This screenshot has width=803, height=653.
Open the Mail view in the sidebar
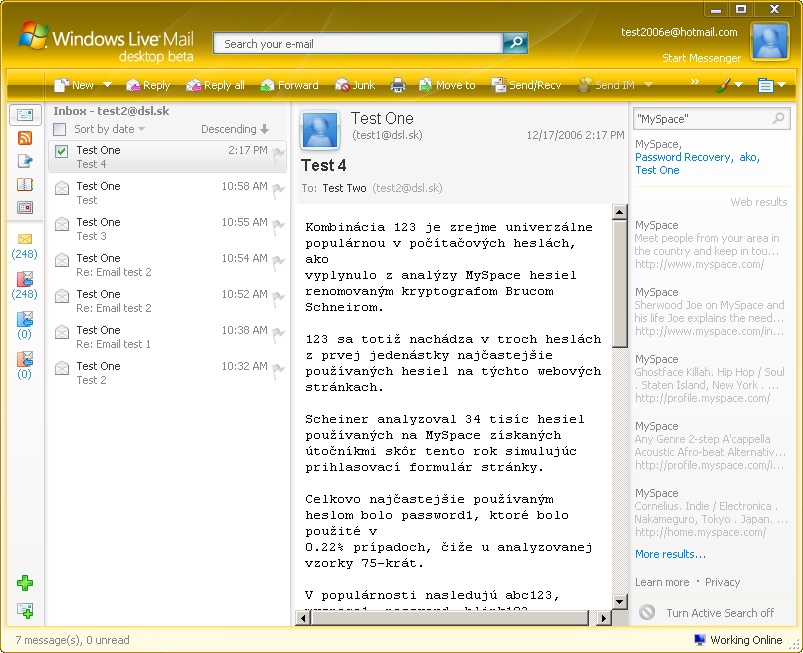click(25, 115)
